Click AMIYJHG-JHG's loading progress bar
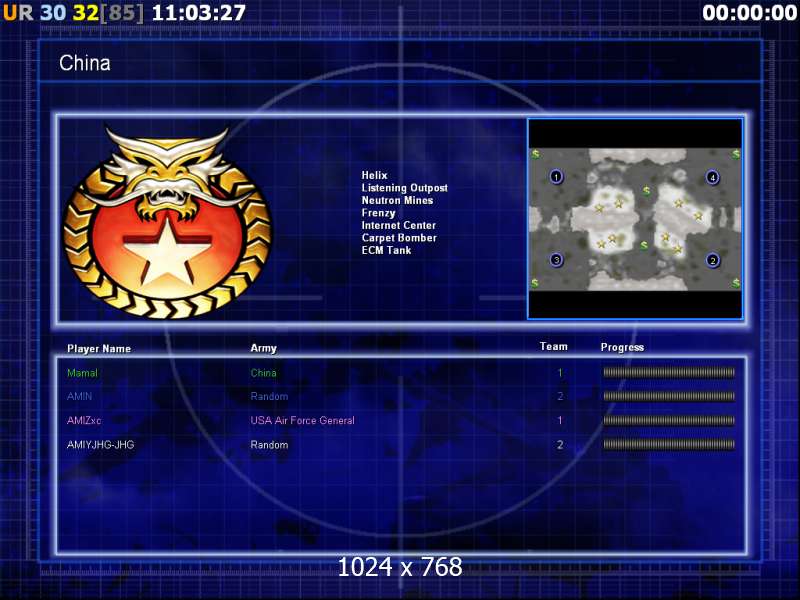 pos(669,444)
